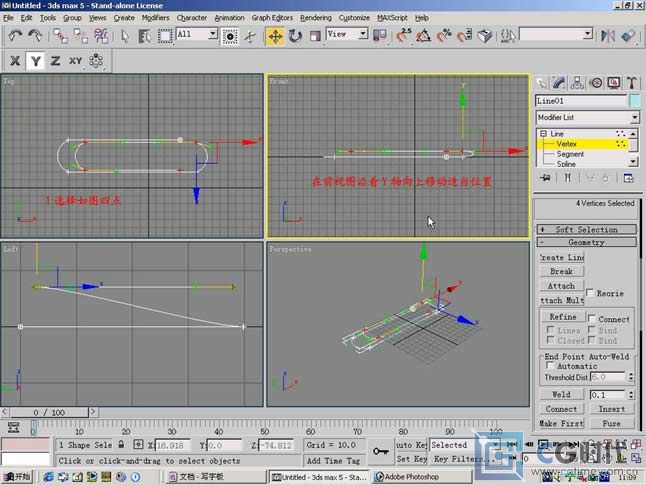The width and height of the screenshot is (646, 485).
Task: Activate the Select and Rotate tool
Action: point(295,36)
